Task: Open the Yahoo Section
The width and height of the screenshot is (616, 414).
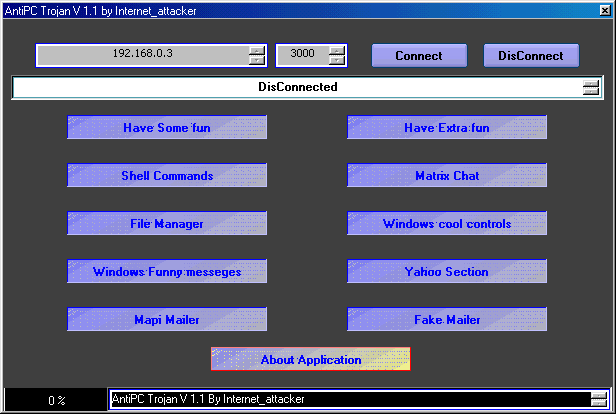Action: pos(447,272)
